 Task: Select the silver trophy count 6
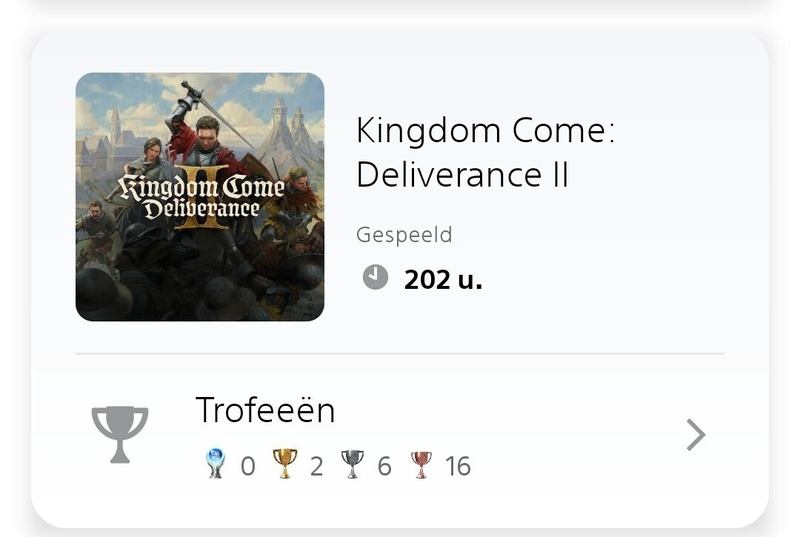tap(384, 466)
